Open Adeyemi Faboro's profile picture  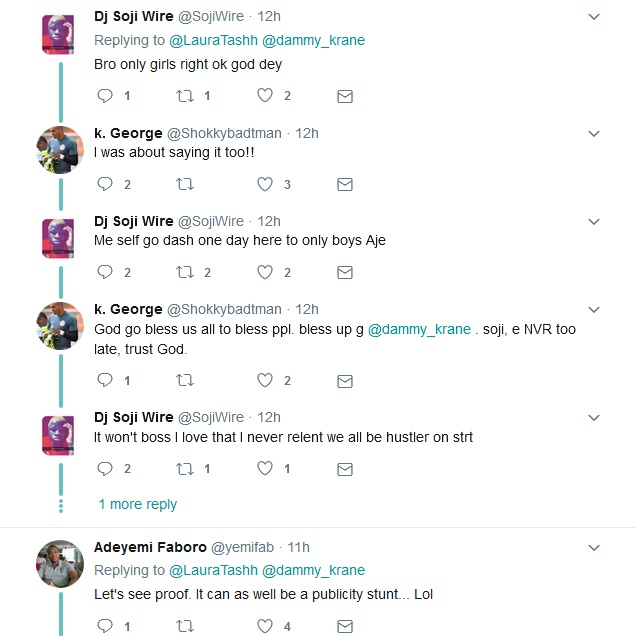click(x=59, y=563)
